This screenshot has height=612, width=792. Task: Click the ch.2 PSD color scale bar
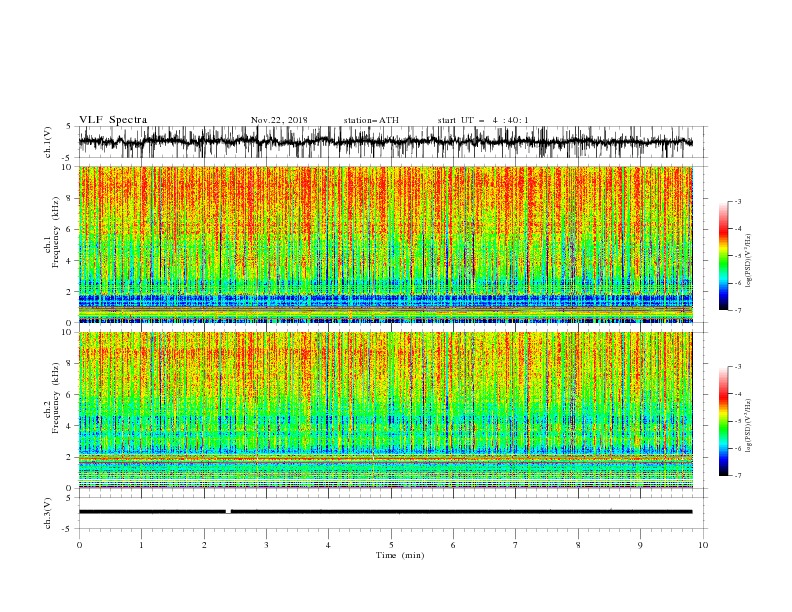tap(724, 421)
